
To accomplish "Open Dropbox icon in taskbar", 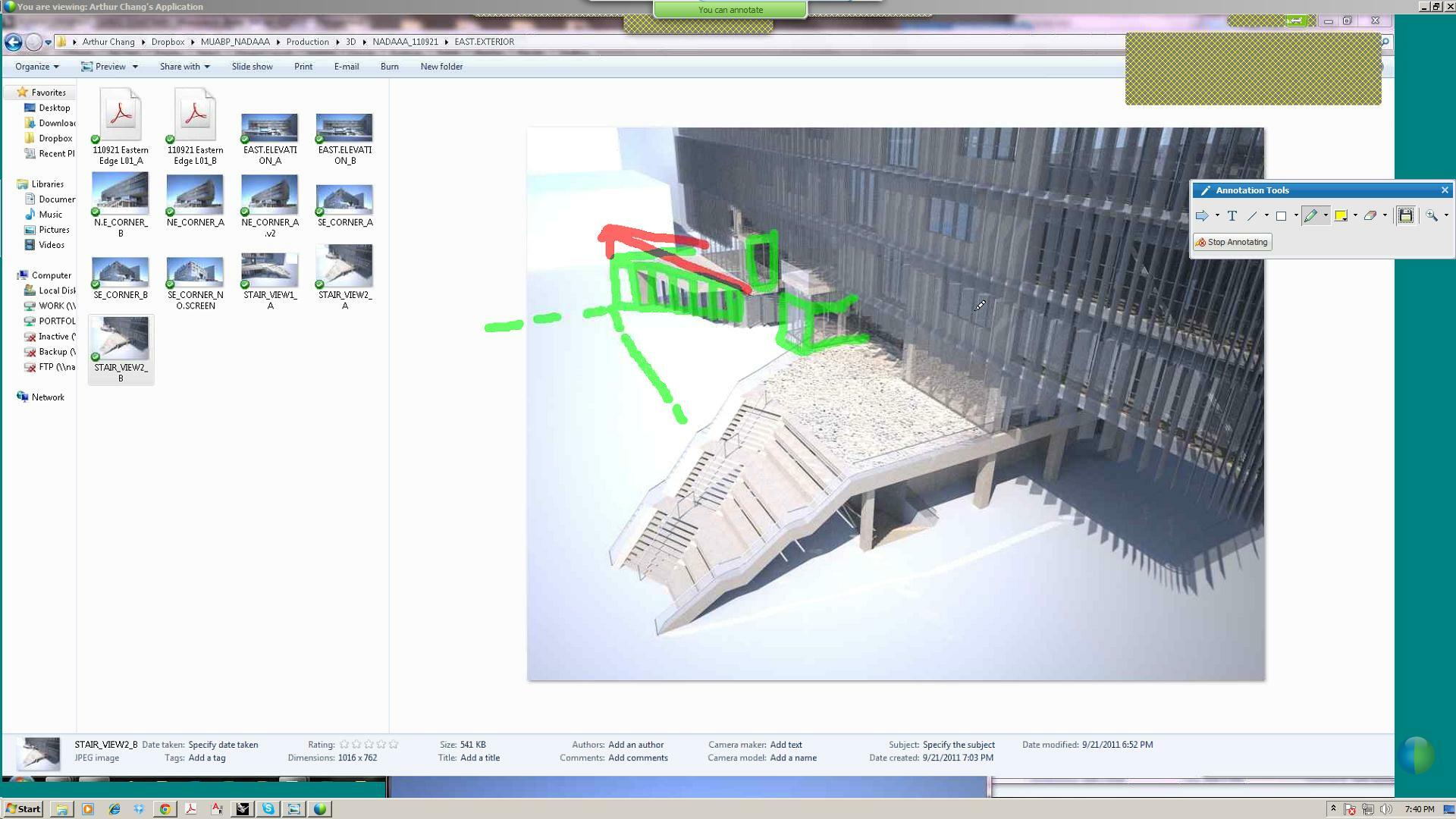I will (139, 809).
